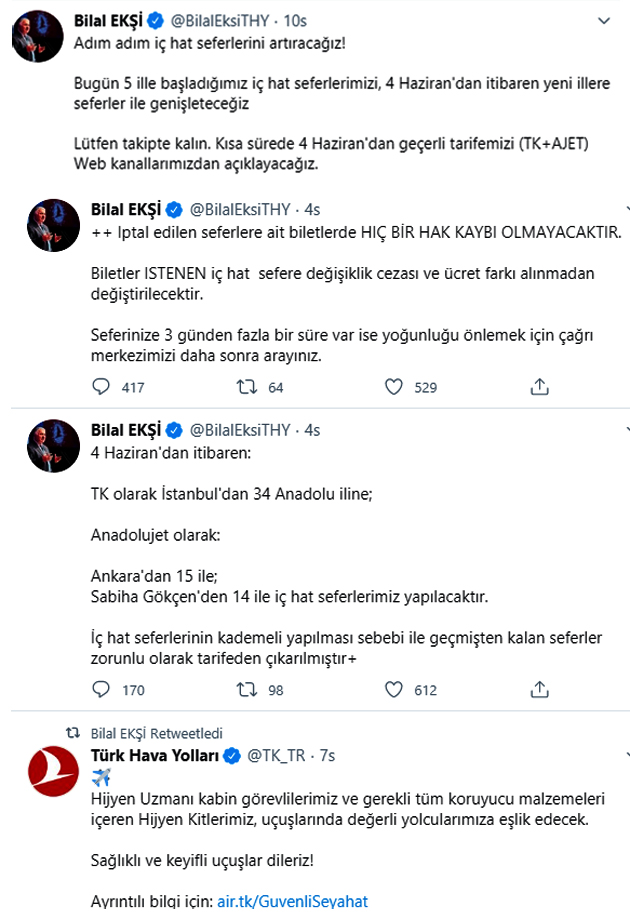Open Türk Hava Yolları profile name
The image size is (630, 919).
click(x=155, y=755)
